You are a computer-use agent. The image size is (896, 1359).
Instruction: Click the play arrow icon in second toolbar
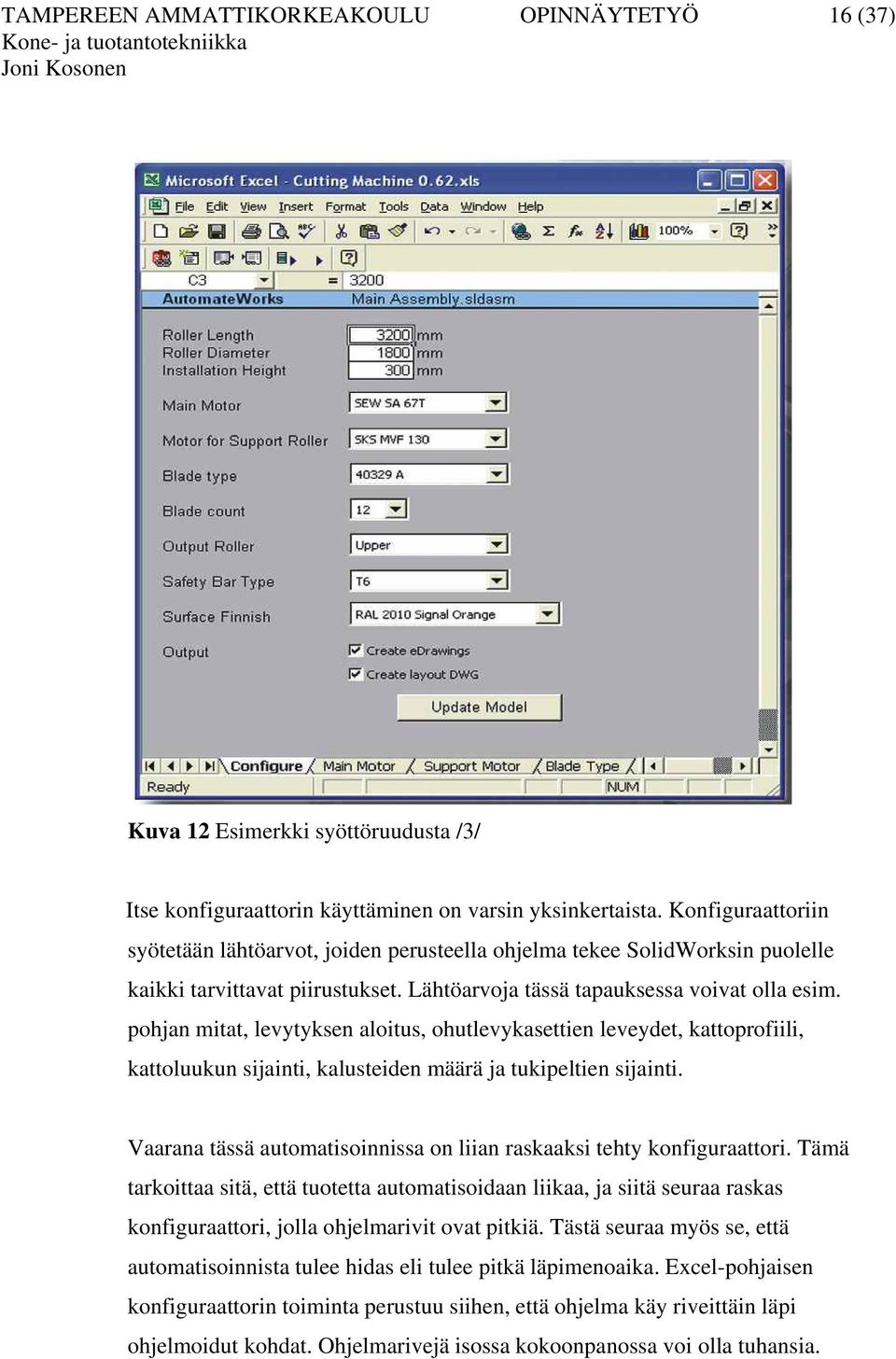tap(319, 259)
